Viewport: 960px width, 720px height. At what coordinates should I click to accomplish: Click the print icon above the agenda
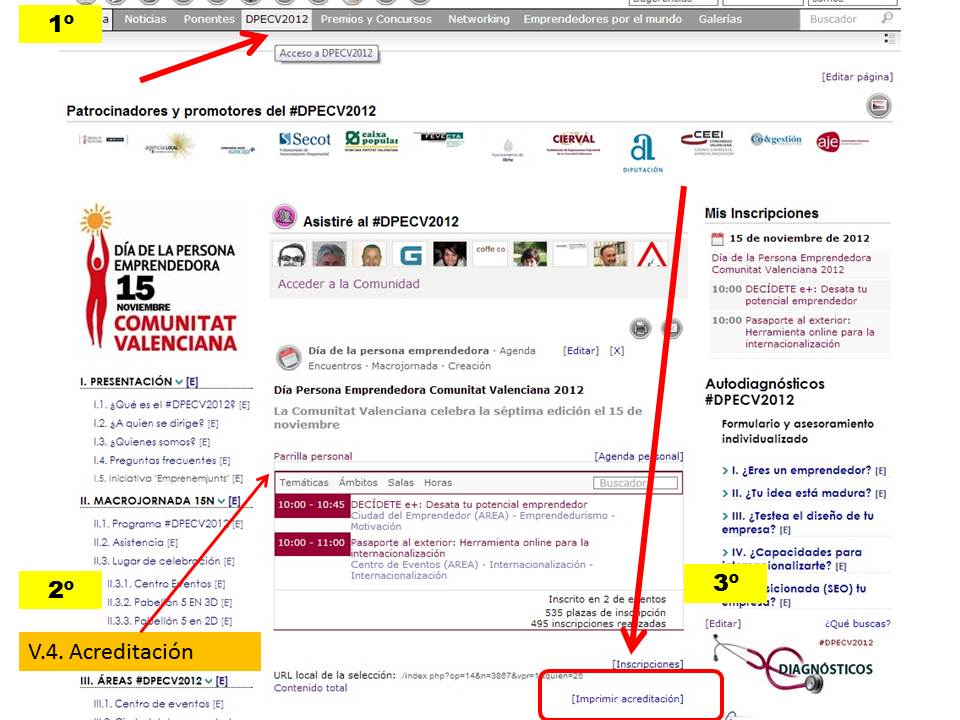641,328
